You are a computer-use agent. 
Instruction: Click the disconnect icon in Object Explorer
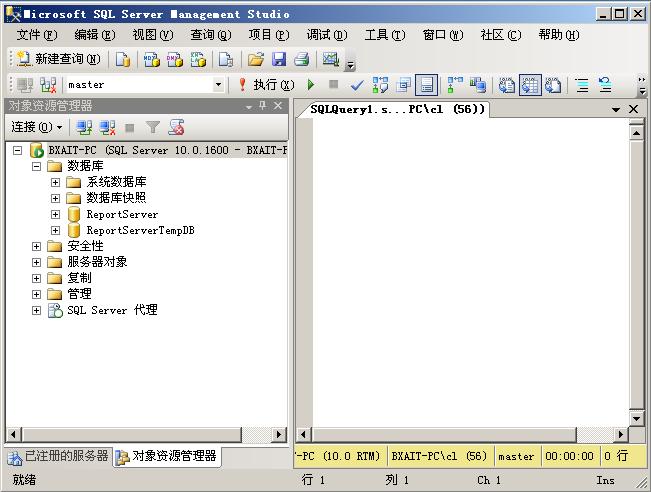tap(107, 127)
